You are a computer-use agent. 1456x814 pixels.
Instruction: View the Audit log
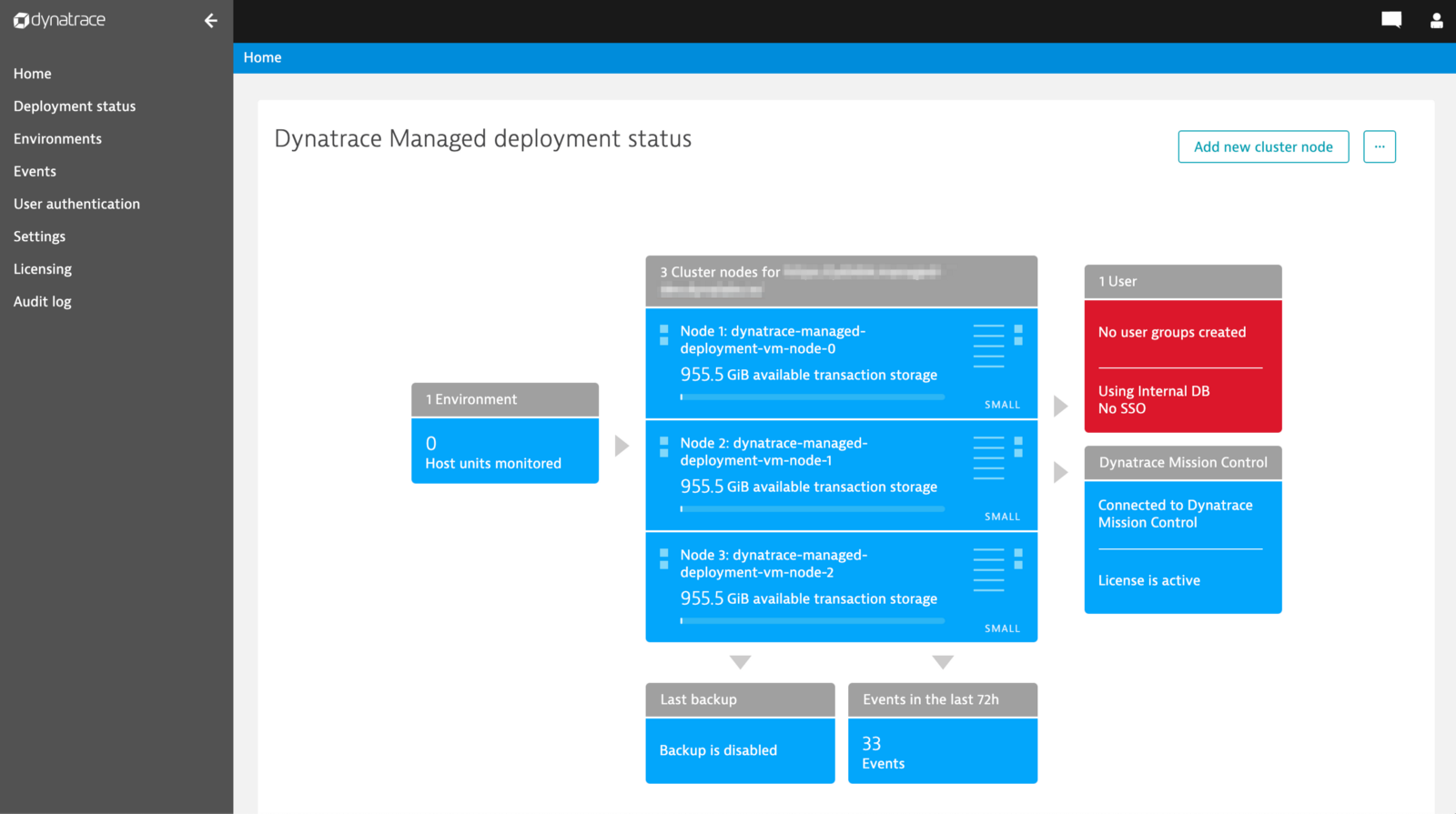(42, 302)
